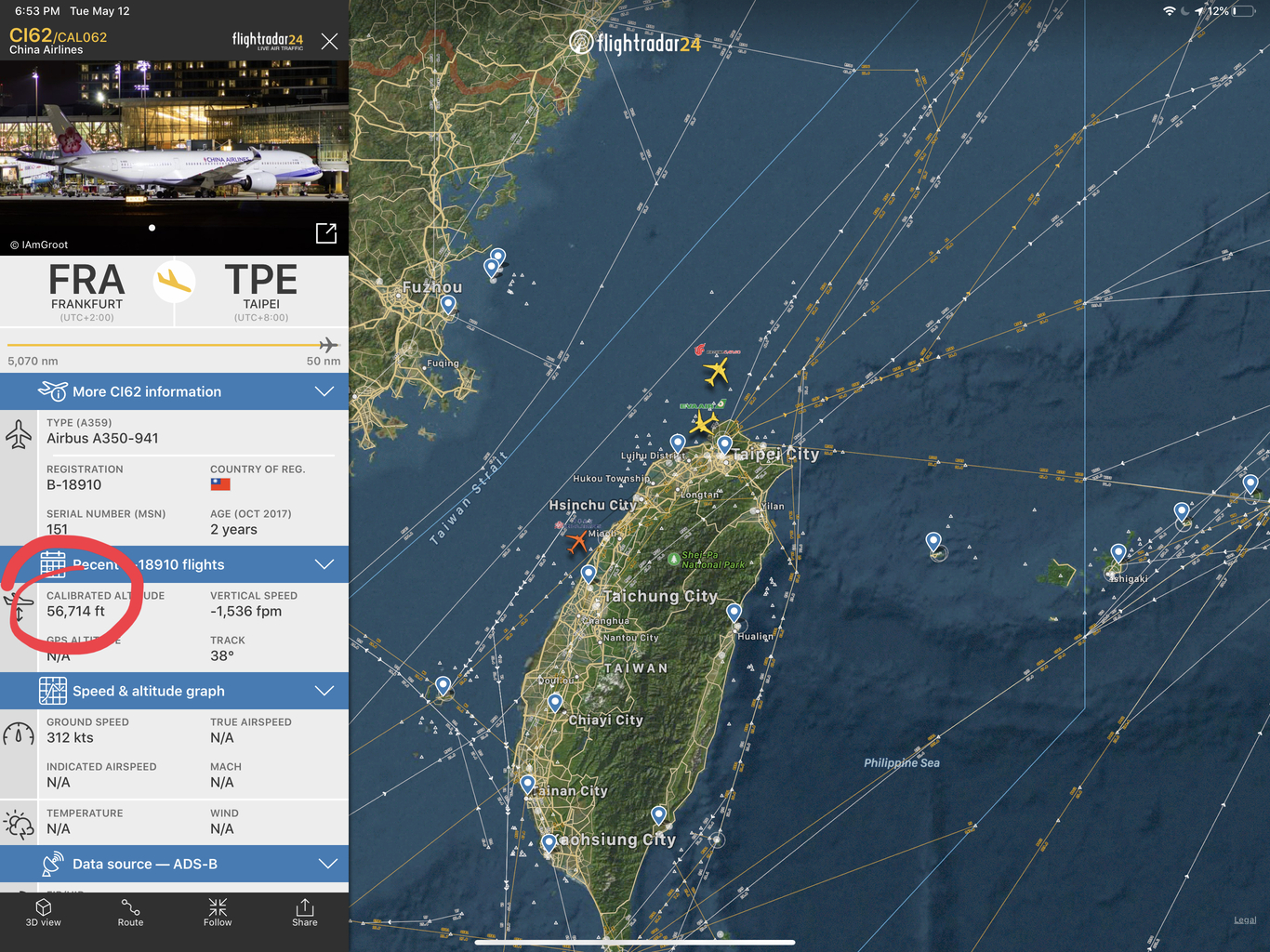Toggle Follow for this aircraft
This screenshot has height=952, width=1270.
click(218, 912)
